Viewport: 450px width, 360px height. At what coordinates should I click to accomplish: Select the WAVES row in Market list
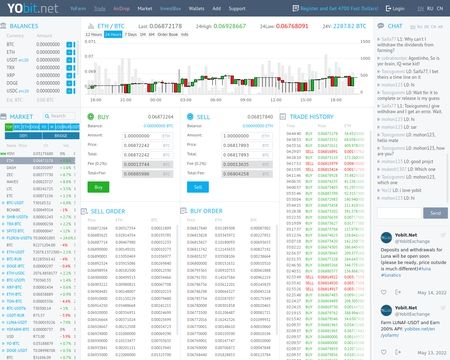[x=38, y=182]
